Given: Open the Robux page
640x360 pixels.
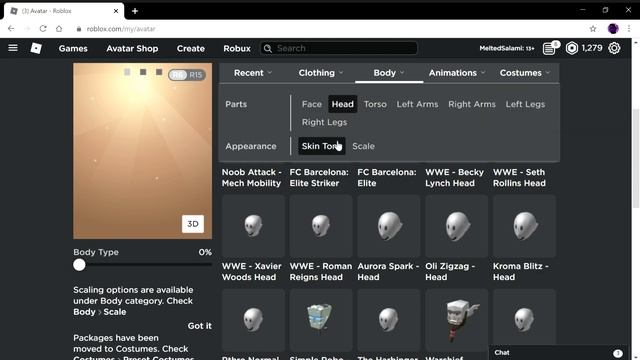Looking at the screenshot, I should coord(237,48).
